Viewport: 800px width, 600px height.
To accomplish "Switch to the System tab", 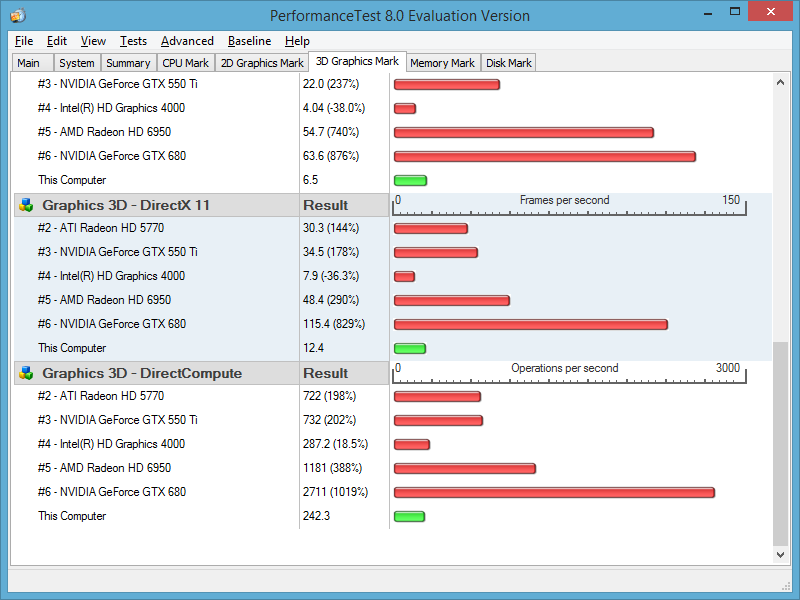I will 77,63.
